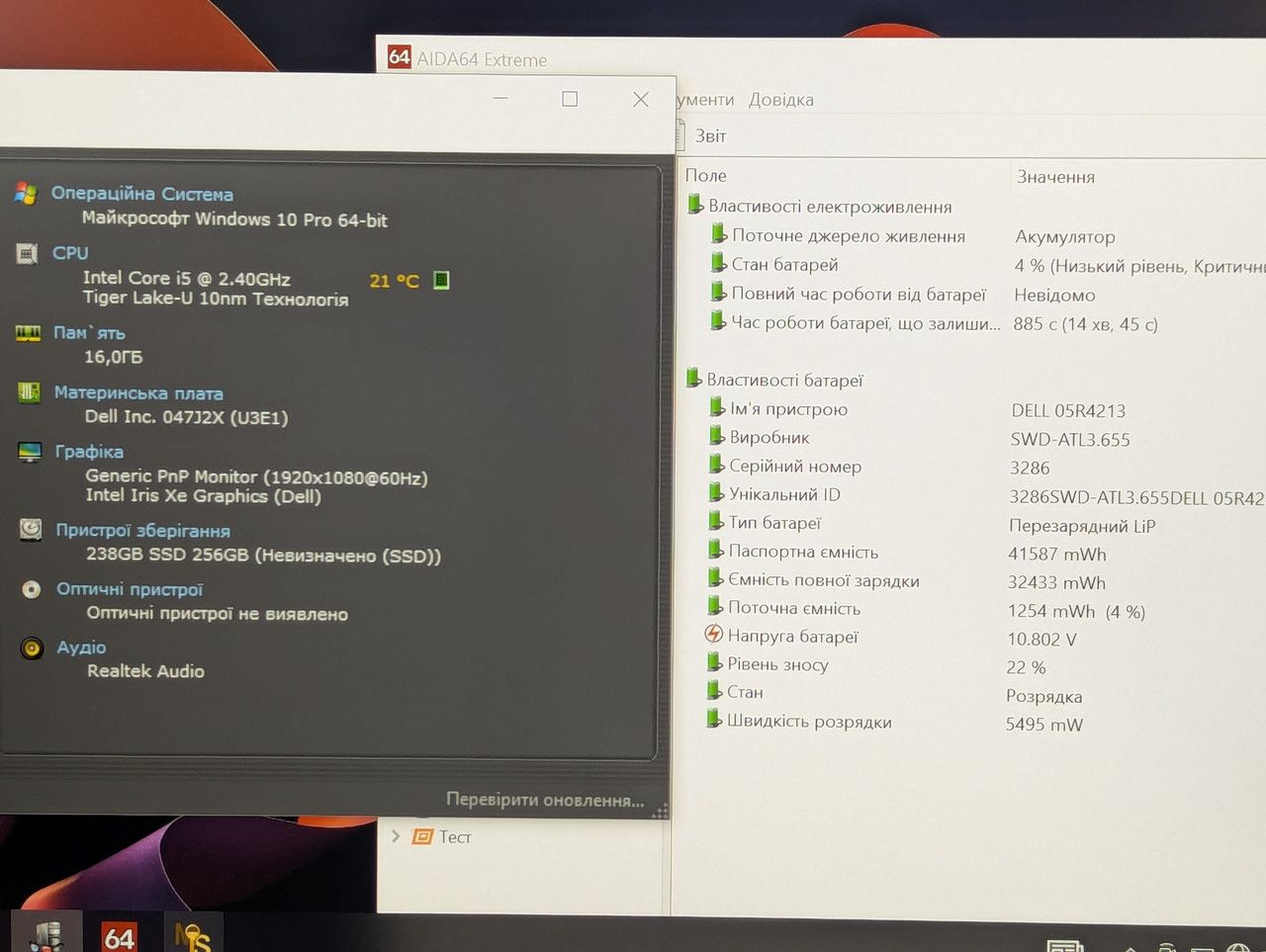The width and height of the screenshot is (1266, 952).
Task: Click the motherboard icon beside Материнська плата
Action: [x=29, y=392]
